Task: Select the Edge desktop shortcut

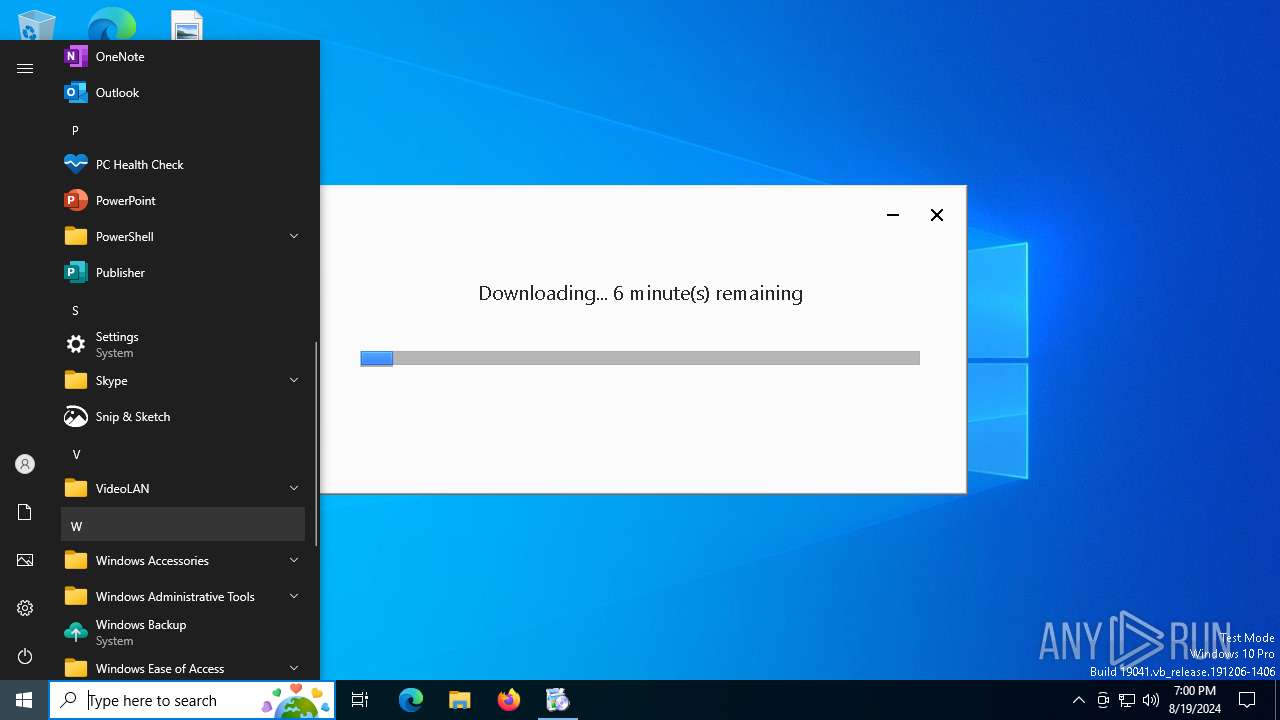Action: click(x=112, y=24)
